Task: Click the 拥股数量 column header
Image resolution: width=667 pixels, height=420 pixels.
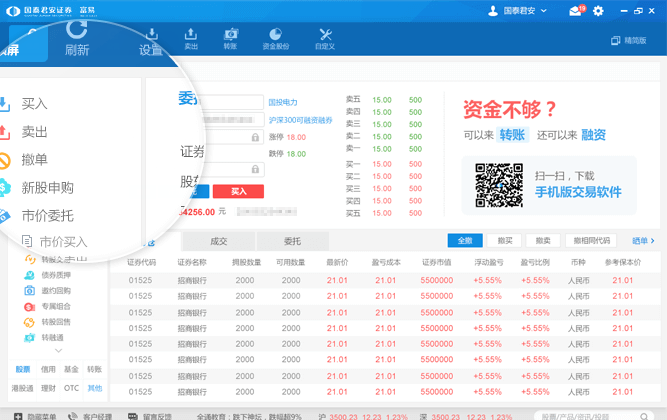Action: (x=246, y=262)
